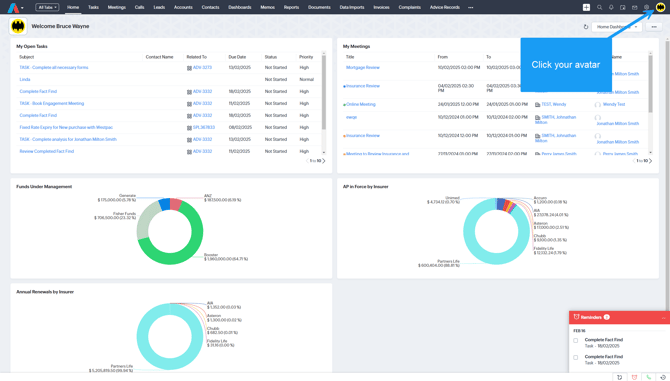Open the recent history icon in bottom bar
Viewport: 670px width, 381px height.
[x=663, y=377]
